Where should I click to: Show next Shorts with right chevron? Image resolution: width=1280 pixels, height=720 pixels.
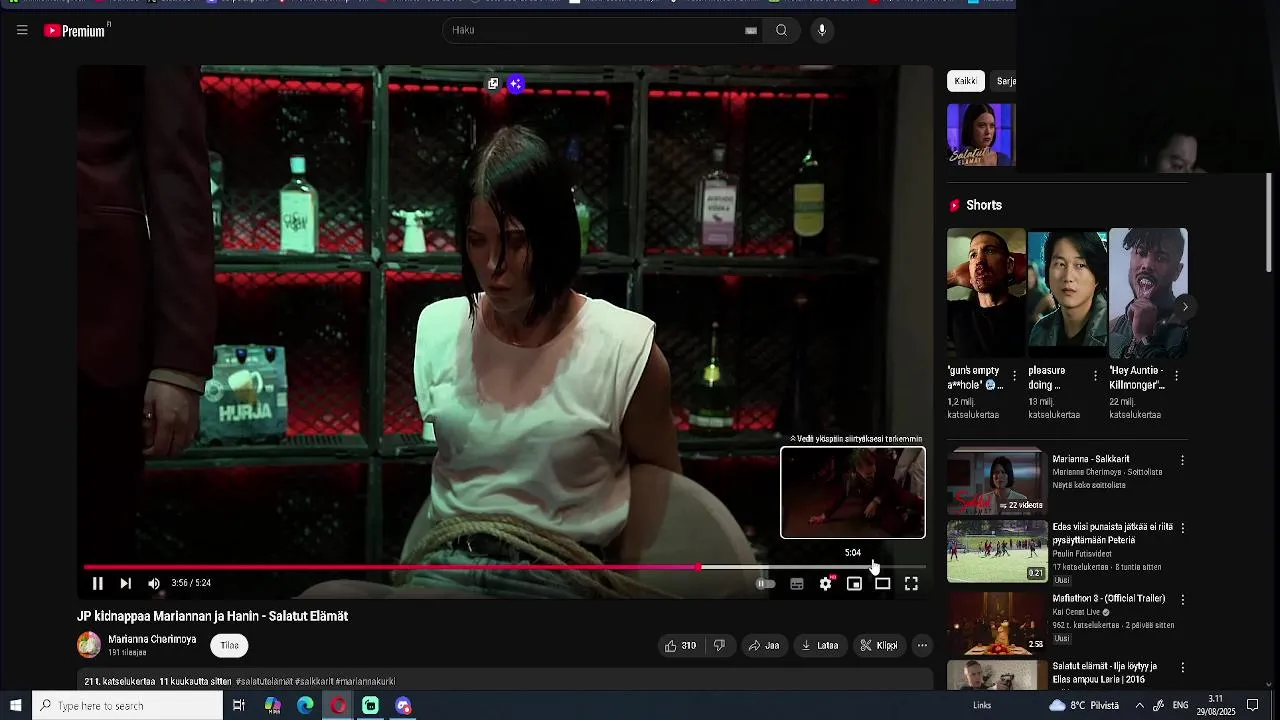[x=1185, y=306]
